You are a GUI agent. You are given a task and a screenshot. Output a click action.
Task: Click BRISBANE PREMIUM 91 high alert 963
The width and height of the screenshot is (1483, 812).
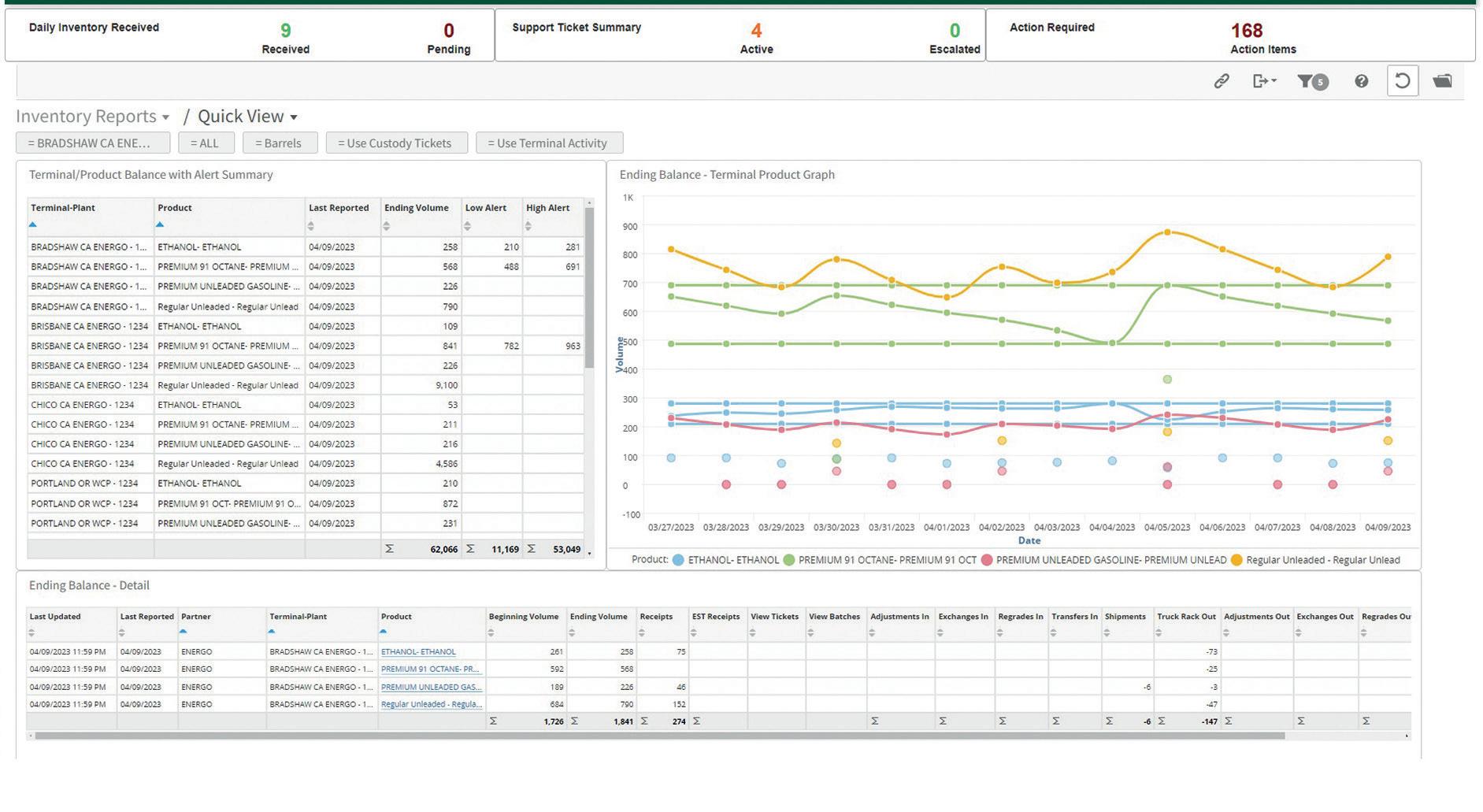pos(573,346)
